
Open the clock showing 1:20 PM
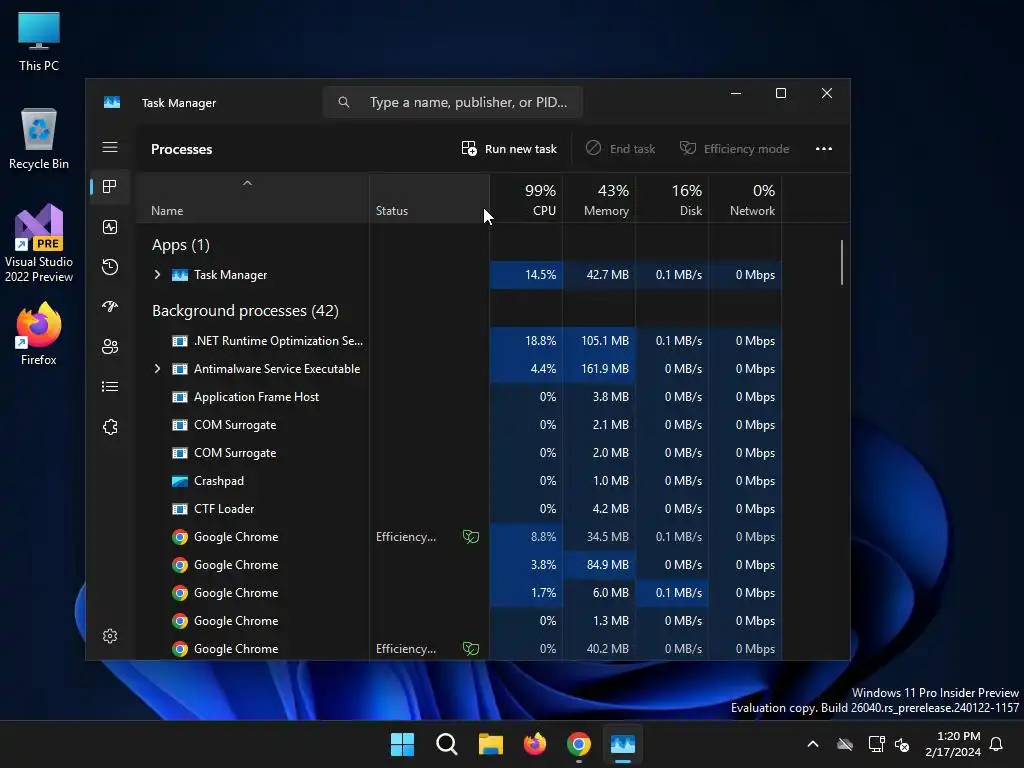[953, 744]
